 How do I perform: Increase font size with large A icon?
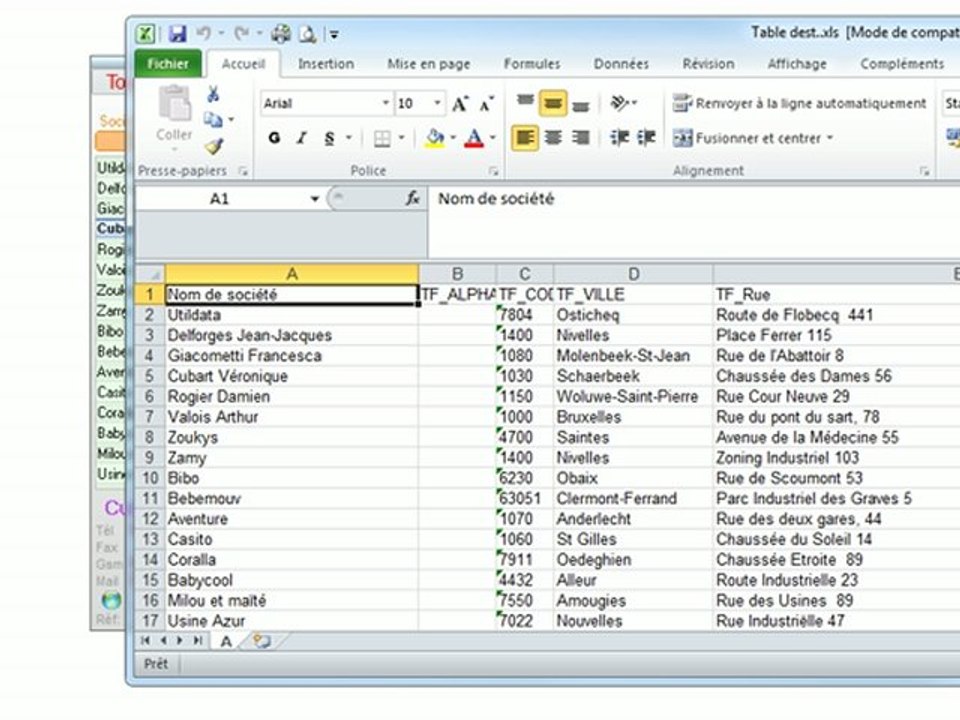460,103
